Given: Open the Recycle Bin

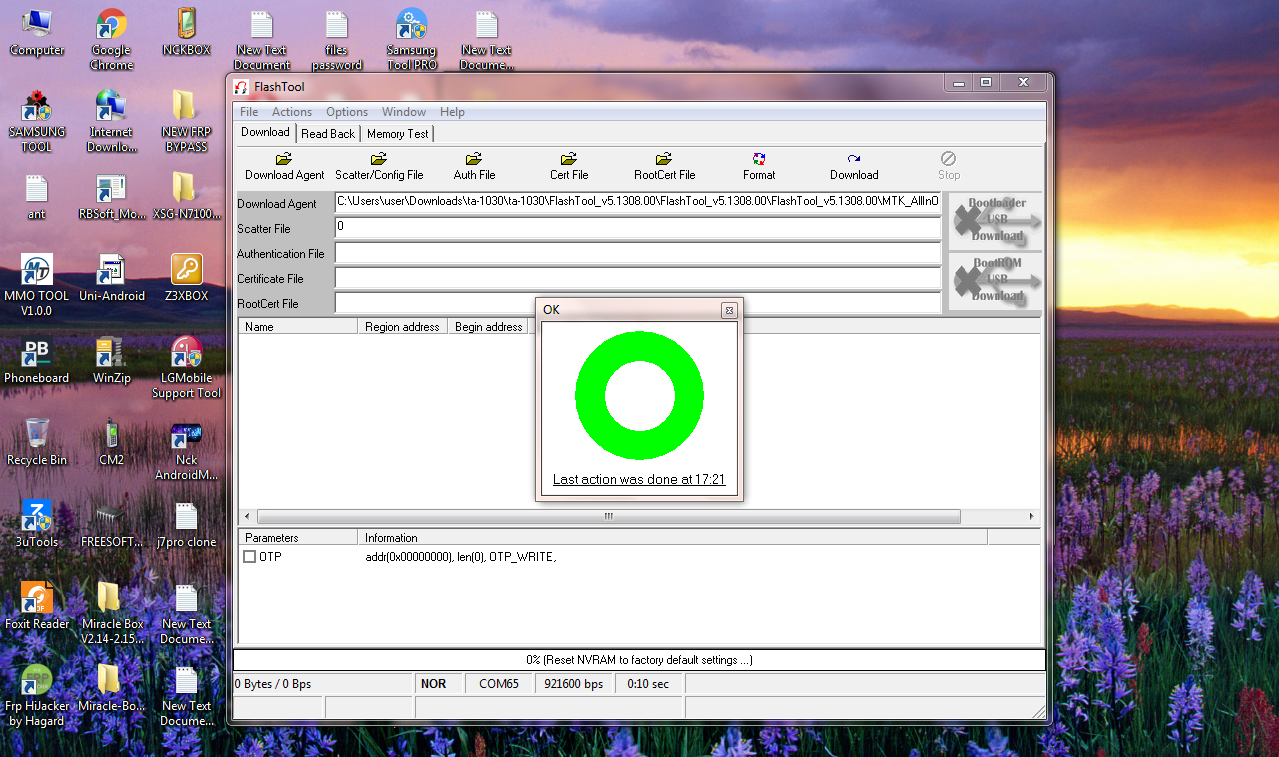Looking at the screenshot, I should point(37,442).
